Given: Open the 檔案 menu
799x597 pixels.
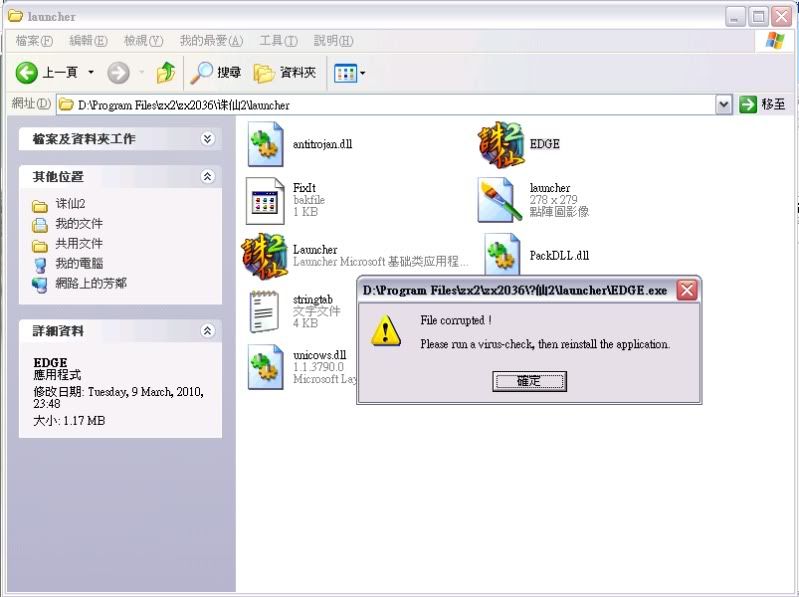Looking at the screenshot, I should [34, 41].
